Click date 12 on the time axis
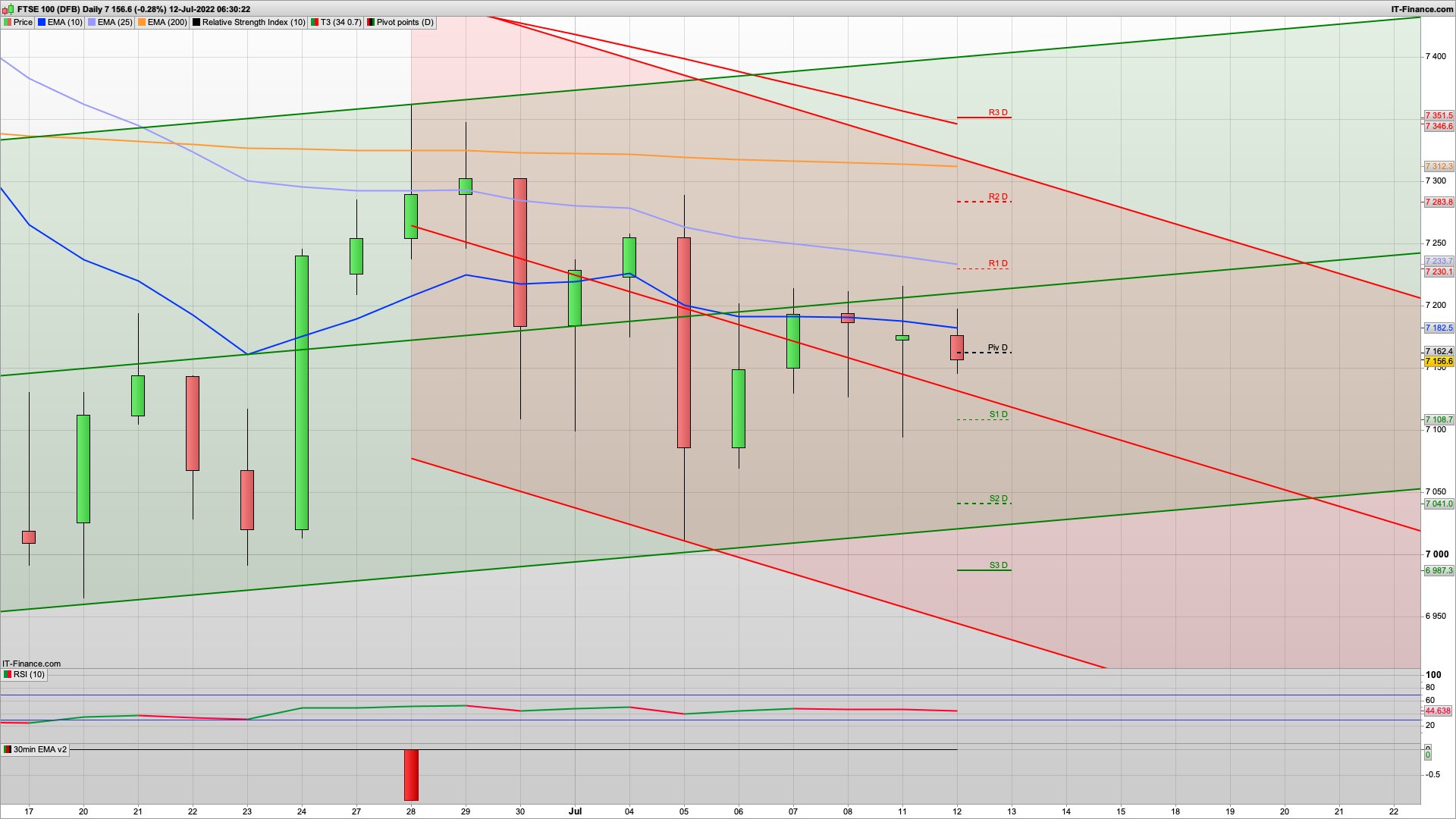Viewport: 1456px width, 819px height. click(957, 811)
